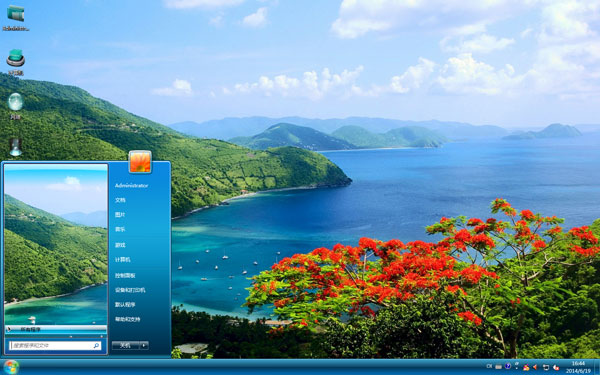Open the taskbar clock showing 16:44
600x375 pixels.
point(578,367)
